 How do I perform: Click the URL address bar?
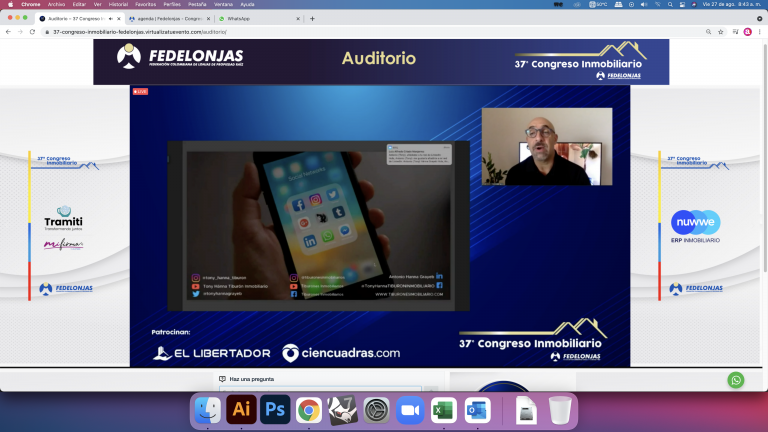pyautogui.click(x=372, y=32)
